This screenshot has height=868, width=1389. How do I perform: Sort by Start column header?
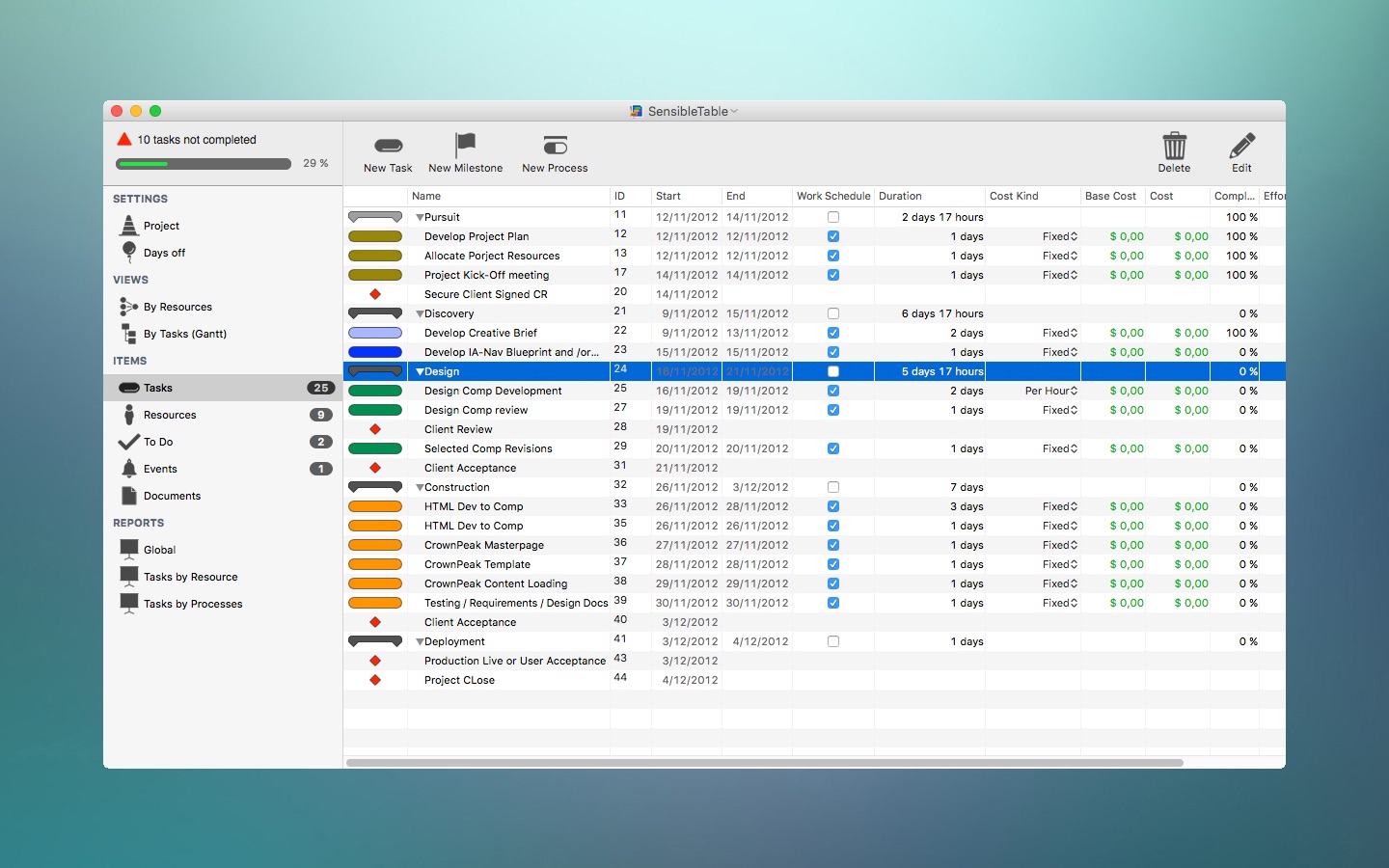(x=687, y=196)
